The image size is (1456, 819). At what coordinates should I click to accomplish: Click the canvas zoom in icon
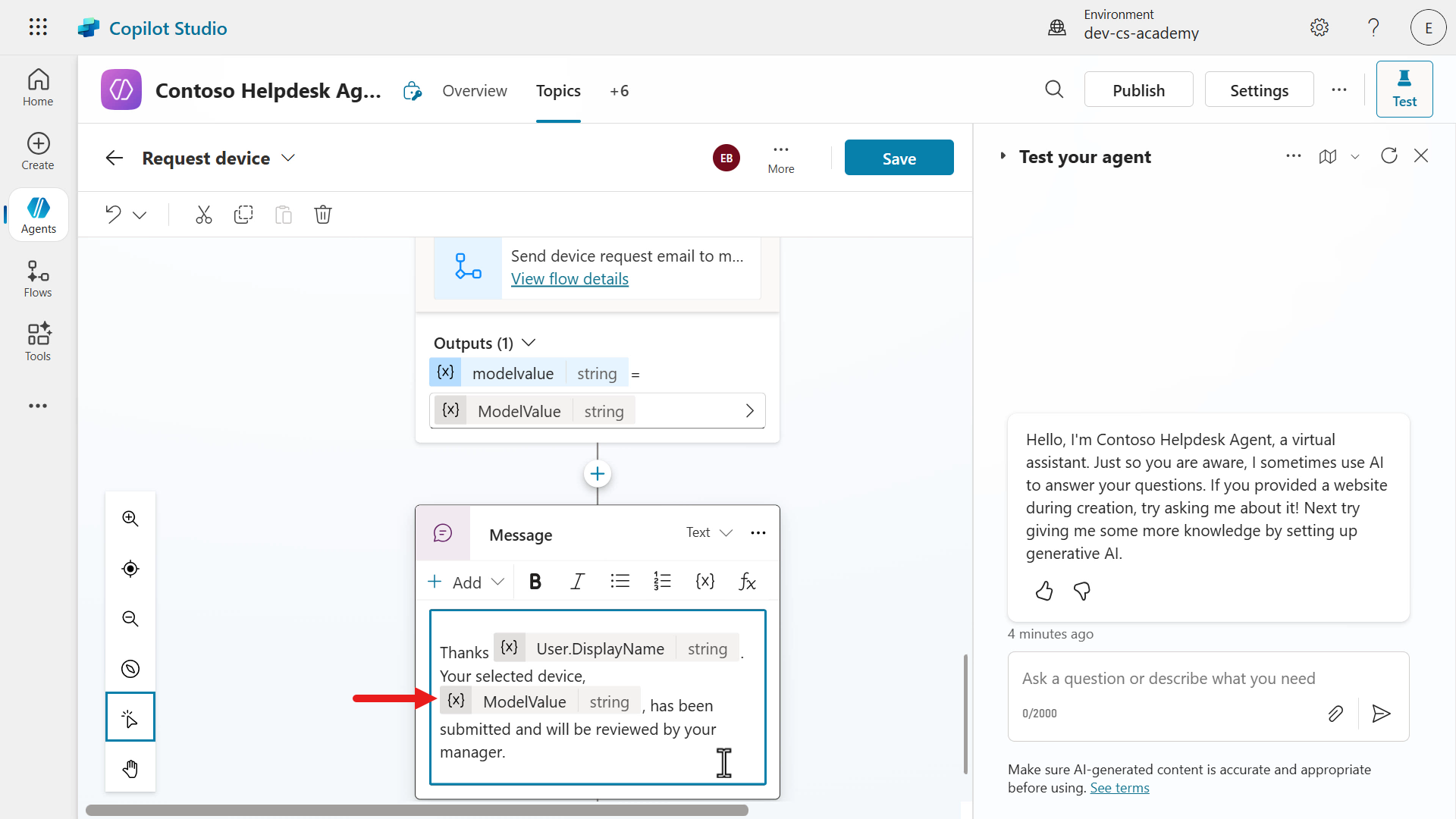pos(130,519)
